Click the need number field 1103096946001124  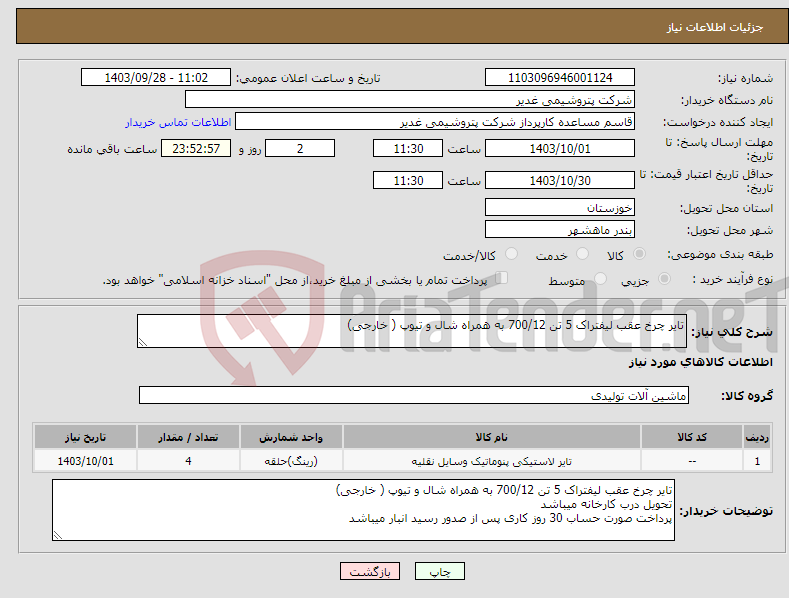tap(560, 78)
